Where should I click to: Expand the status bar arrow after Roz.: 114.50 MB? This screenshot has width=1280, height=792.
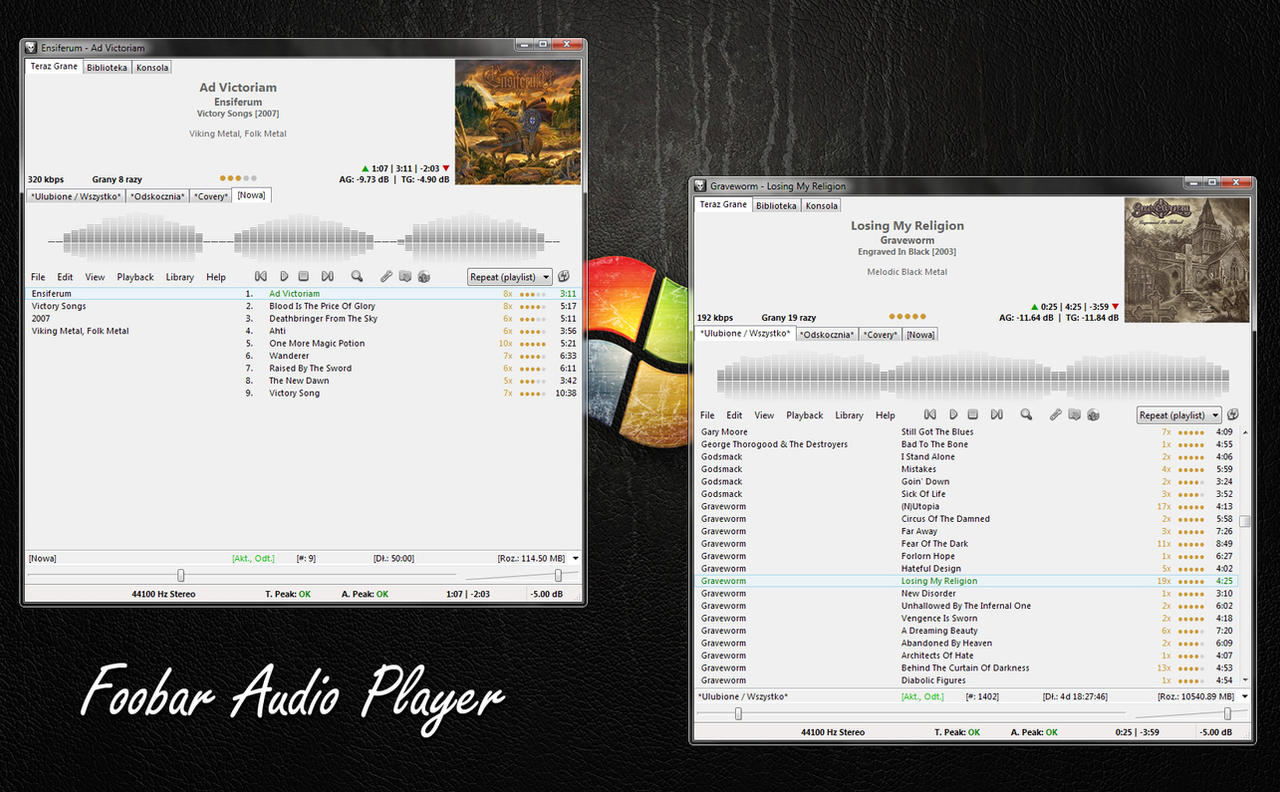point(575,558)
